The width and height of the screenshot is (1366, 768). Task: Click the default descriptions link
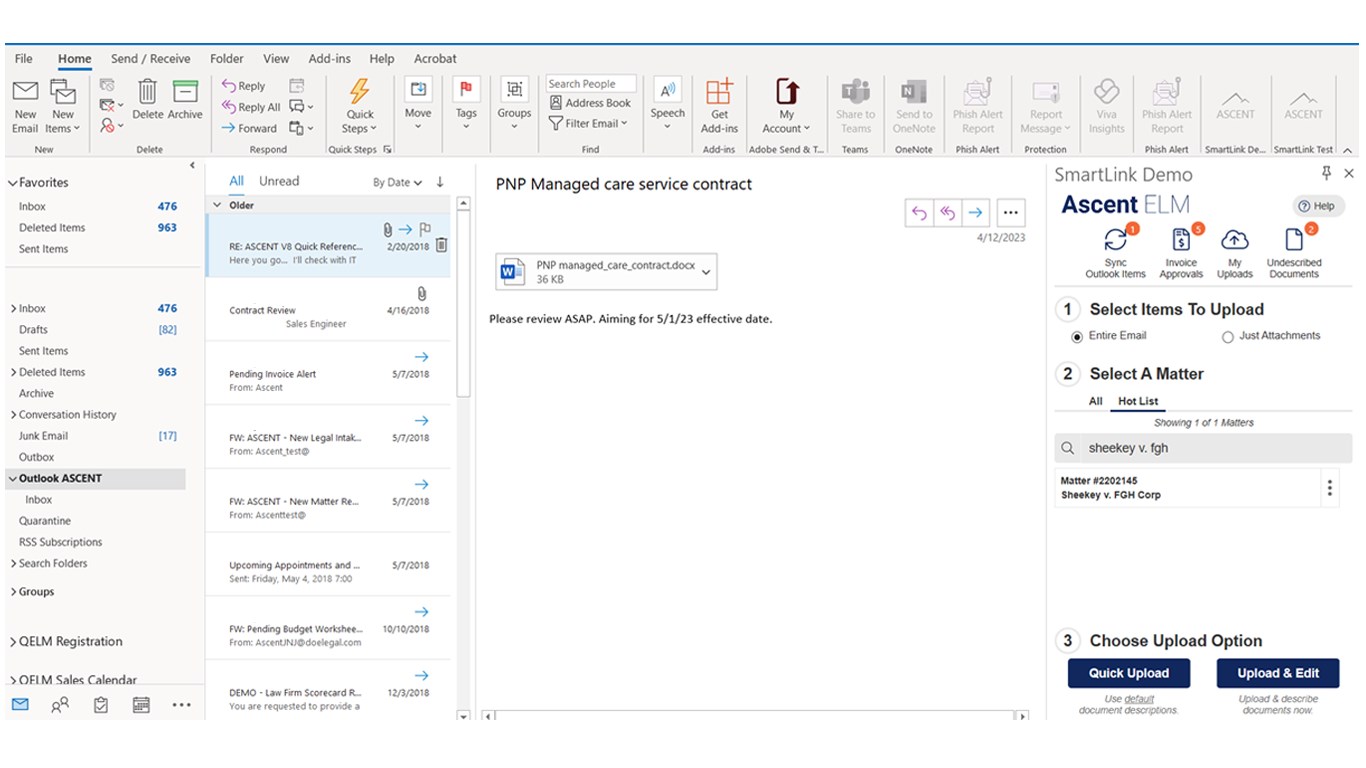point(1139,699)
